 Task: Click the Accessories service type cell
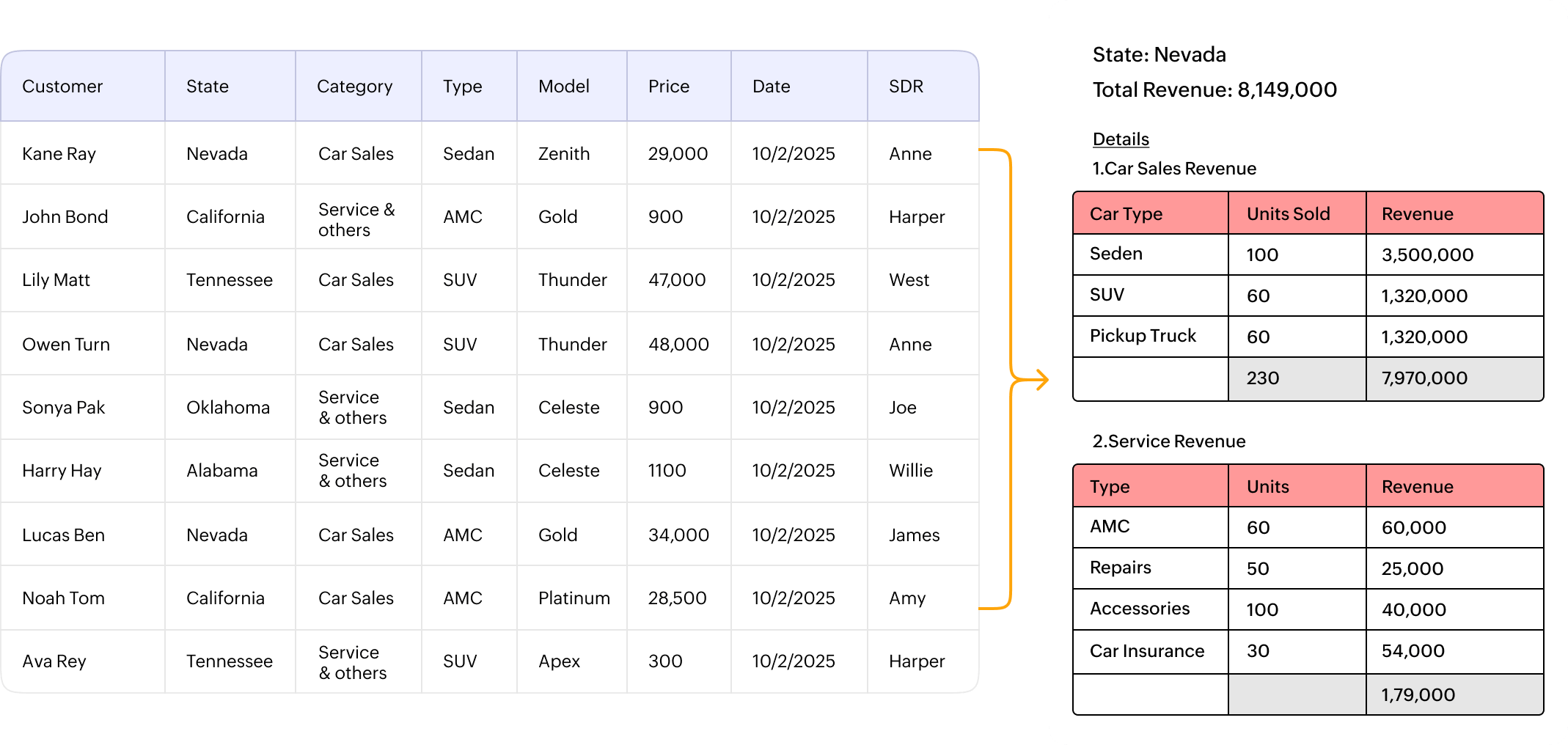click(x=1140, y=609)
